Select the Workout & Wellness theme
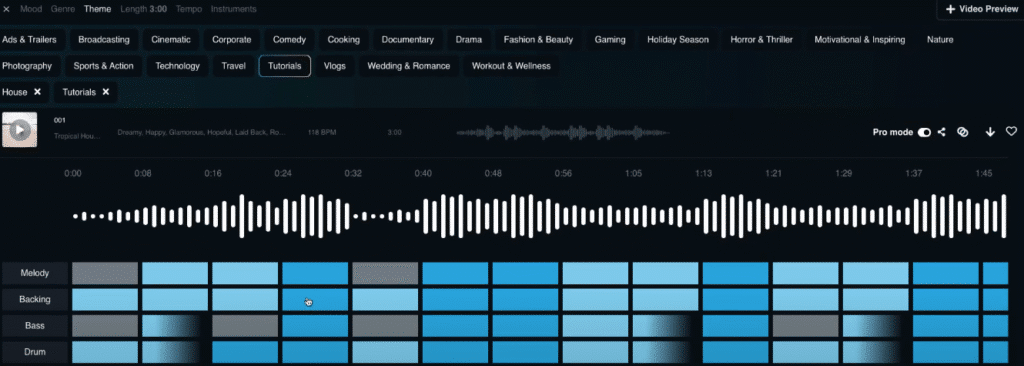 coord(511,65)
